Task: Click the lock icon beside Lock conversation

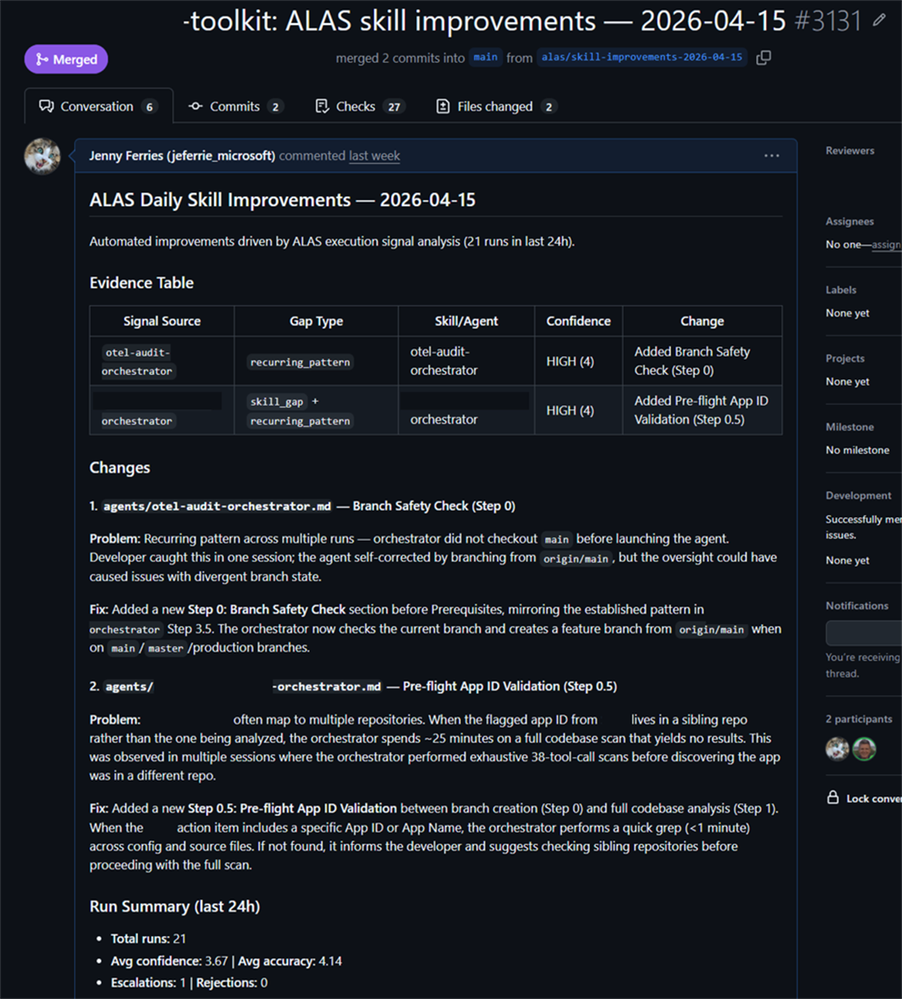Action: pyautogui.click(x=833, y=798)
